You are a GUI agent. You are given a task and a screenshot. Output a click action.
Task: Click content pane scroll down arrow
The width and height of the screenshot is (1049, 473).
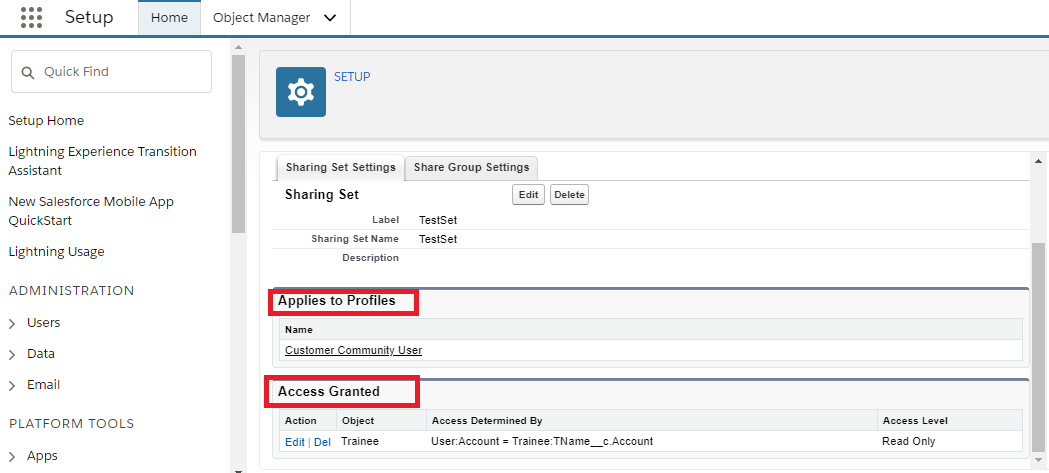pos(1038,462)
